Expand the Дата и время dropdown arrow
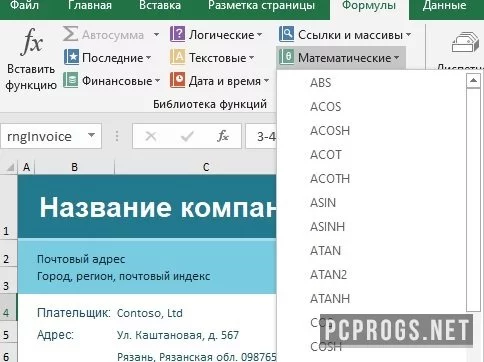The image size is (484, 362). click(x=266, y=81)
